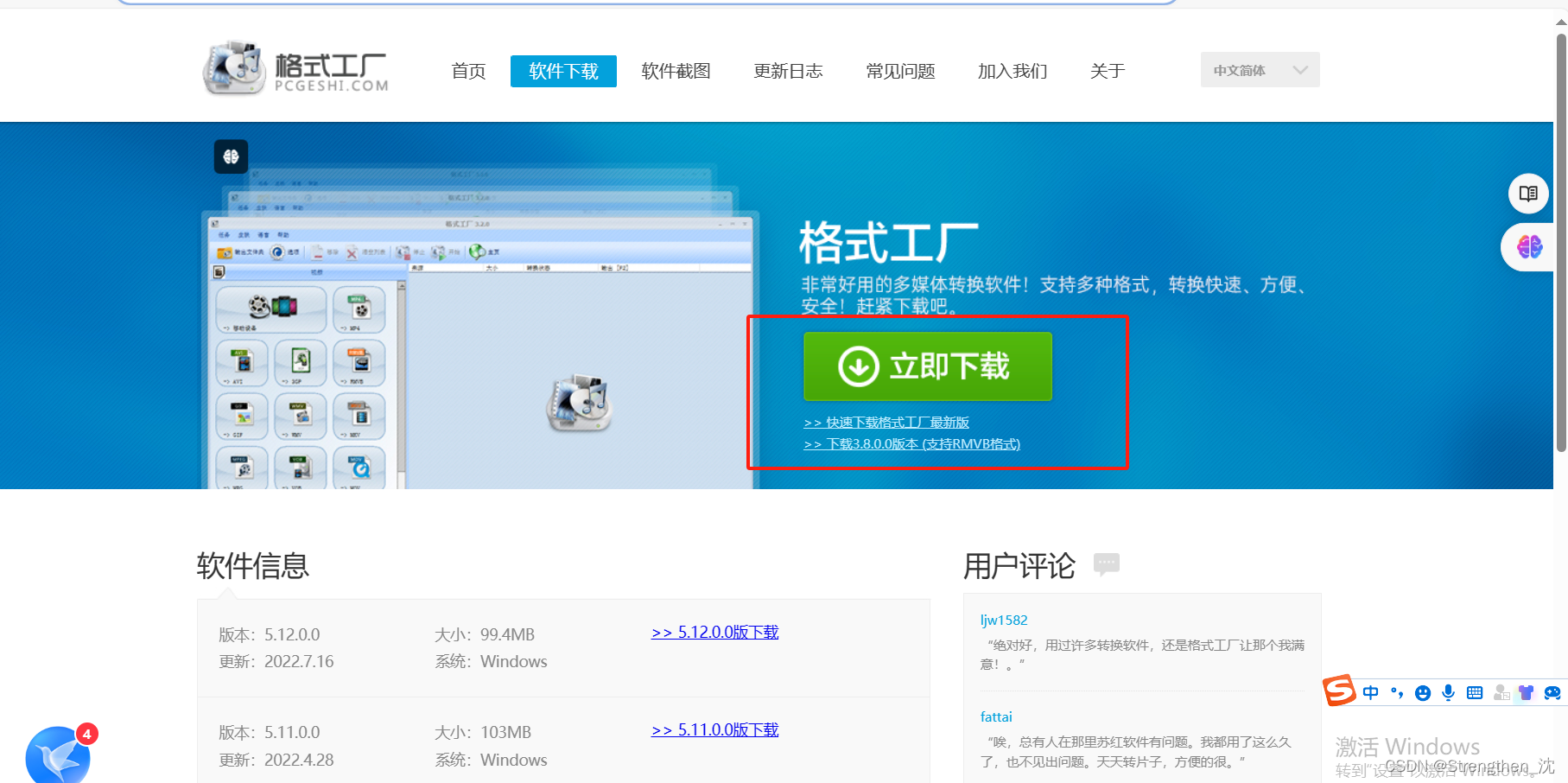Click the green 立即下载 button

(928, 366)
